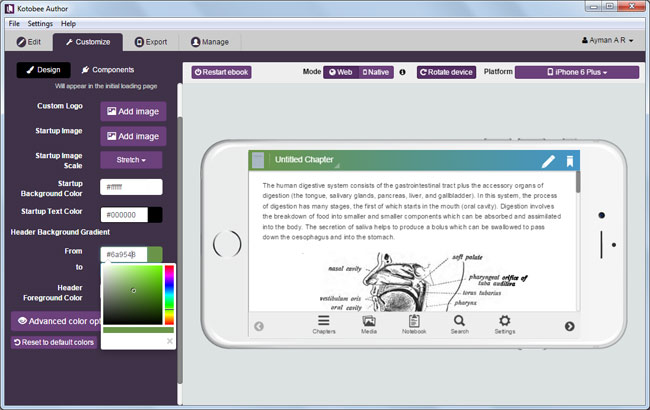
Task: Select the Design sub-tab
Action: [x=44, y=70]
